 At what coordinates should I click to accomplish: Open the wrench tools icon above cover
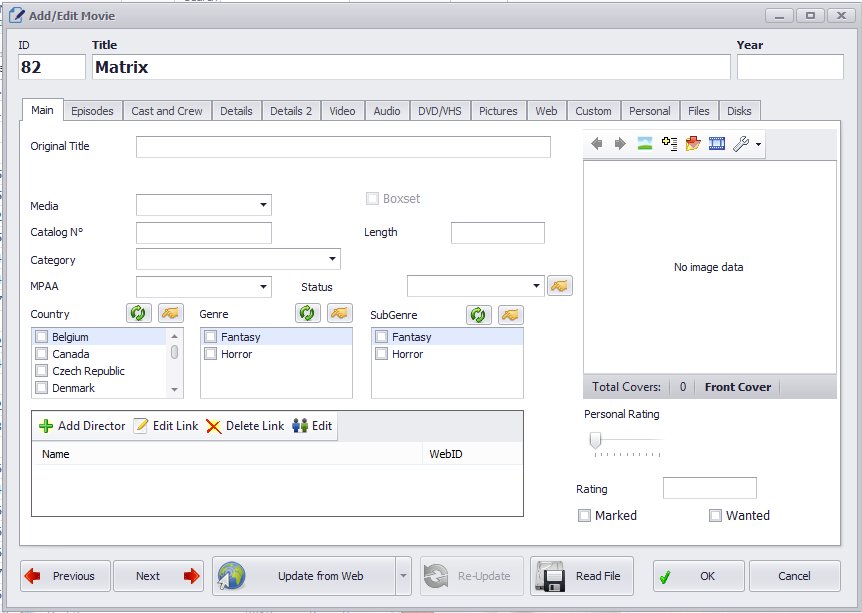pos(741,144)
